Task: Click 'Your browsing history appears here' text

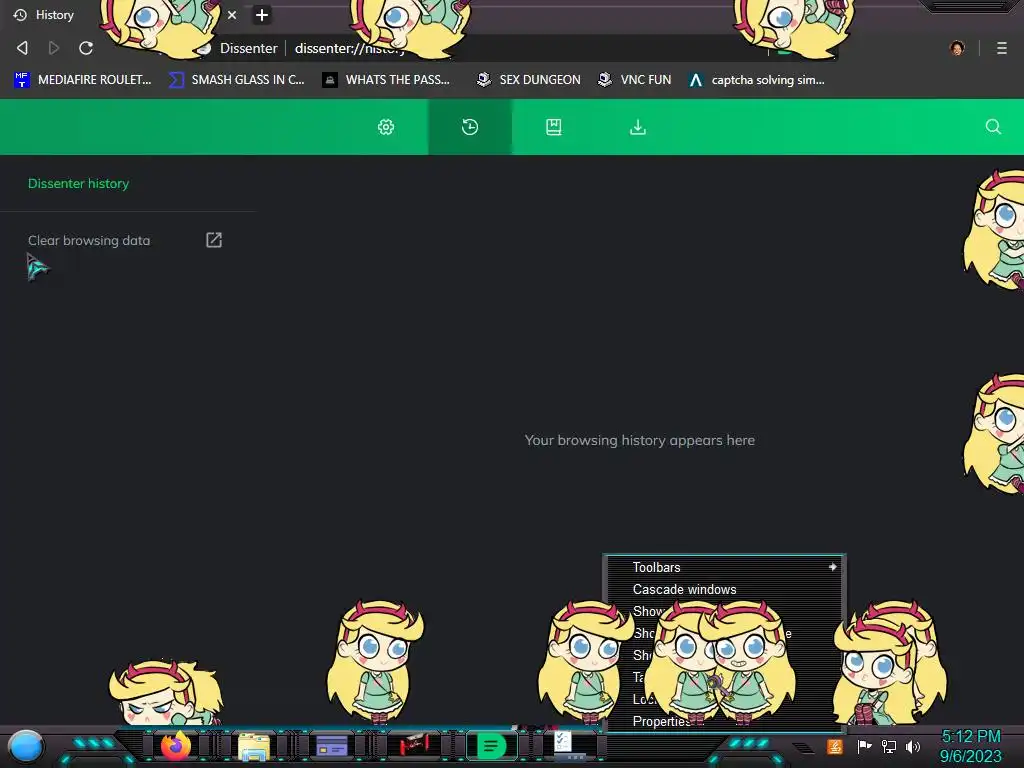Action: tap(639, 440)
